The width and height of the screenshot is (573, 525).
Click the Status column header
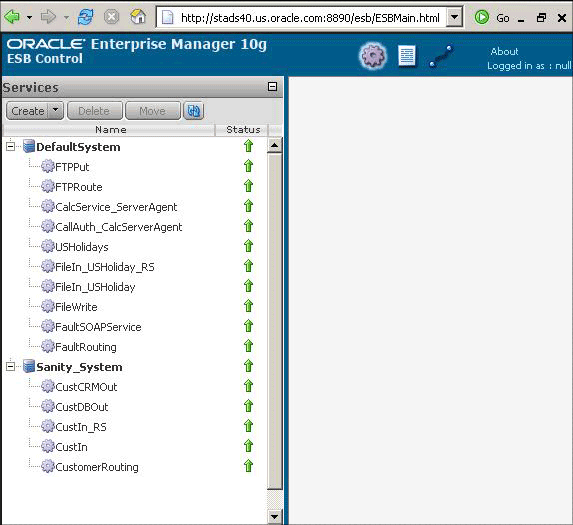(x=243, y=130)
